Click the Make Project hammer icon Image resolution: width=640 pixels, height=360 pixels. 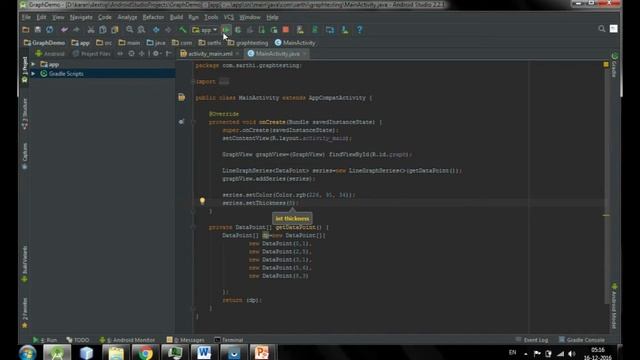[x=182, y=30]
